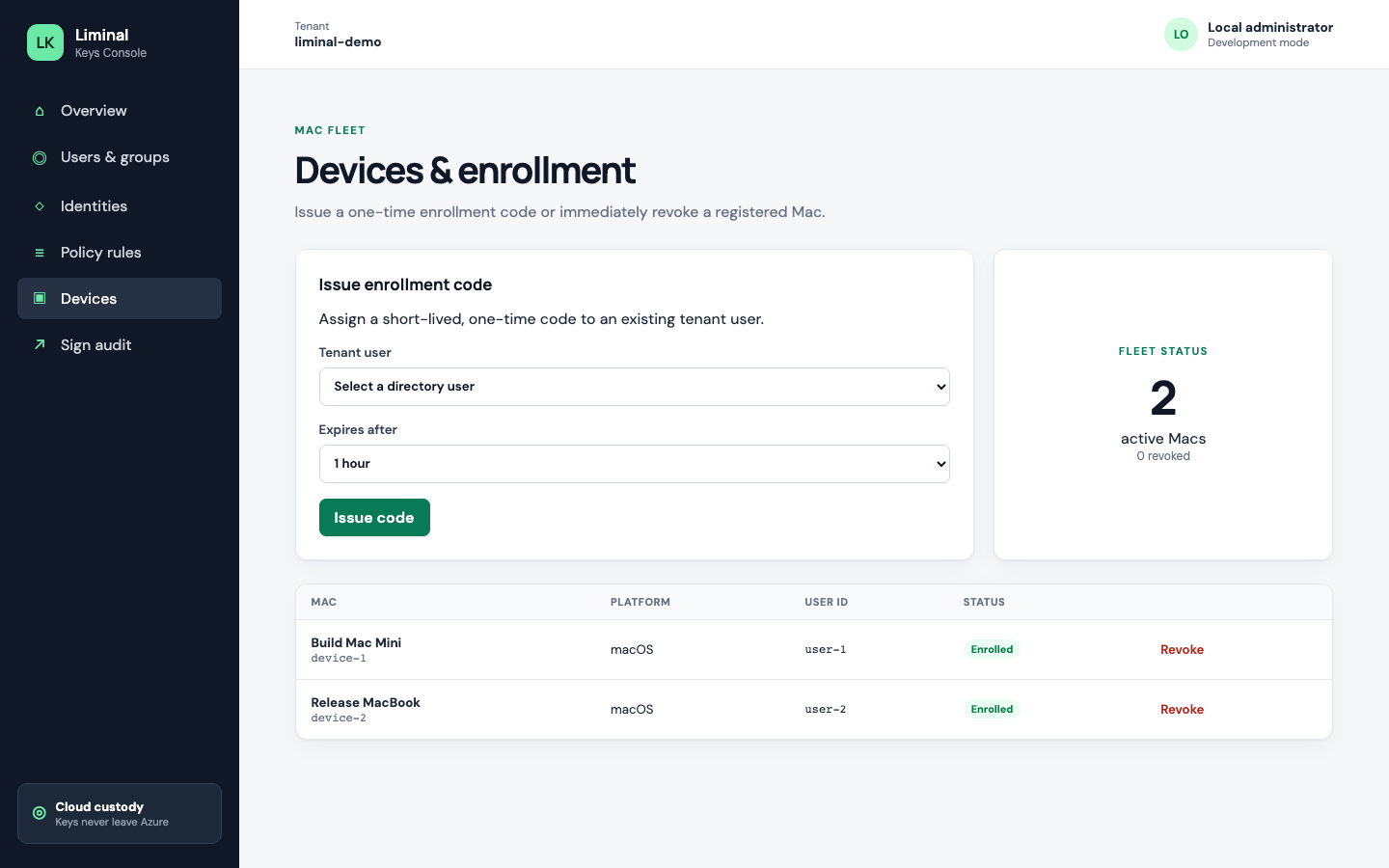Click the Build Mac Mini device name
Image resolution: width=1389 pixels, height=868 pixels.
point(356,642)
